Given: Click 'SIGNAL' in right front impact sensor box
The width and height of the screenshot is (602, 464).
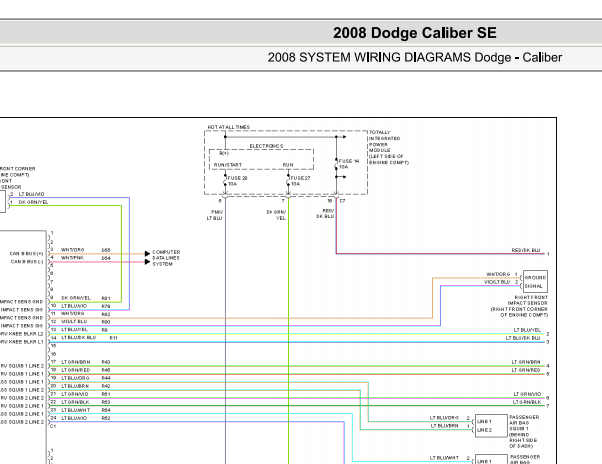Looking at the screenshot, I should 534,286.
